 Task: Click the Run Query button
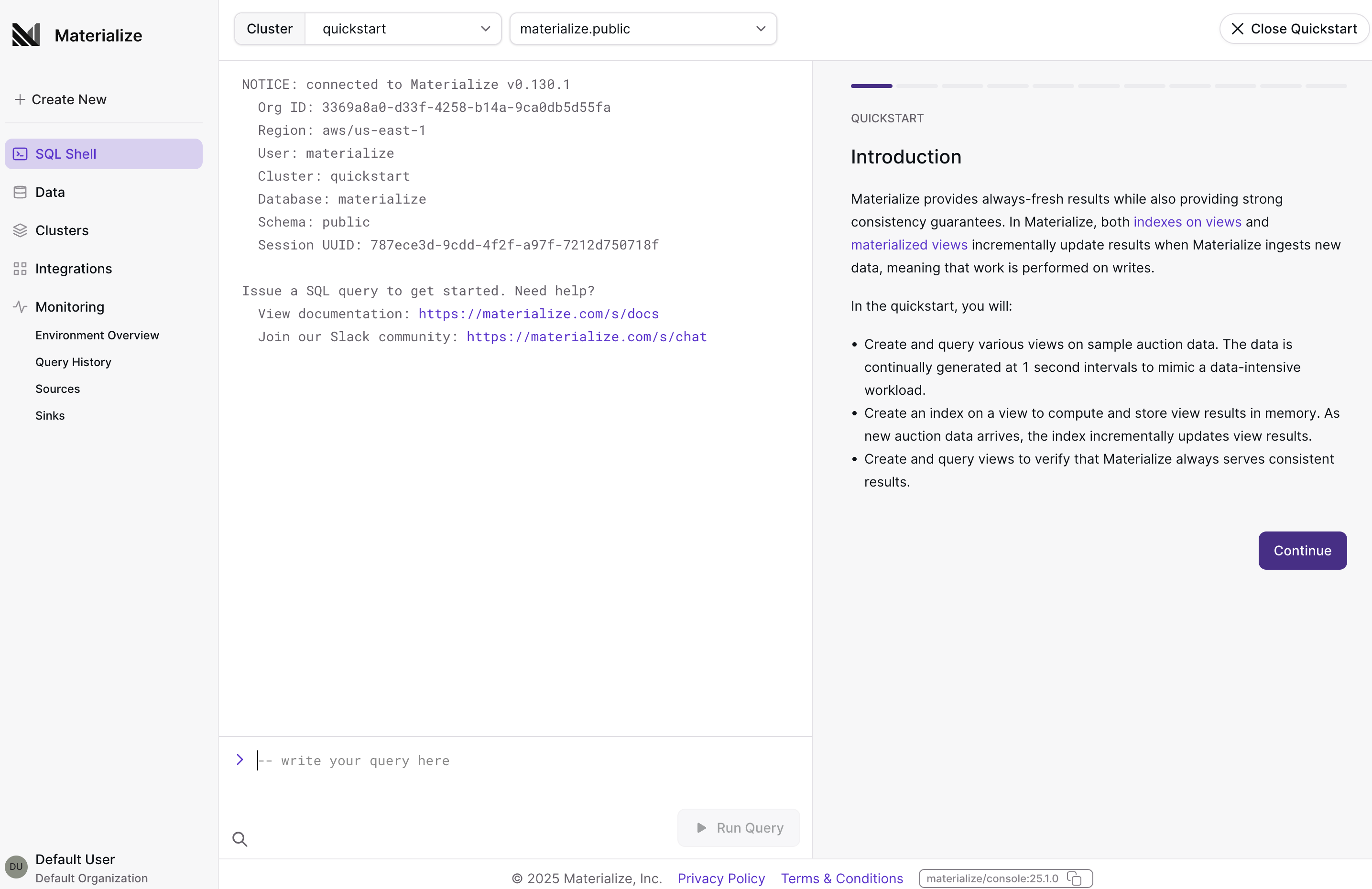(739, 828)
